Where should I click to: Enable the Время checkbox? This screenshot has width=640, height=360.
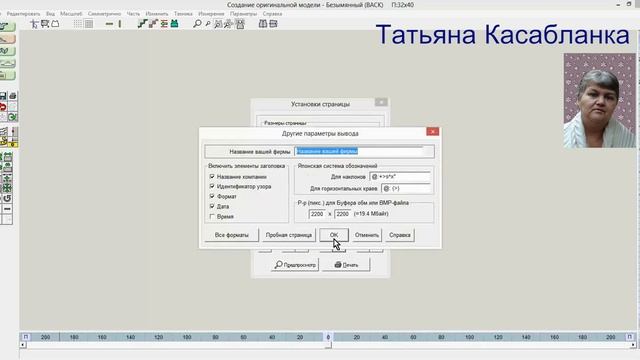pyautogui.click(x=212, y=216)
